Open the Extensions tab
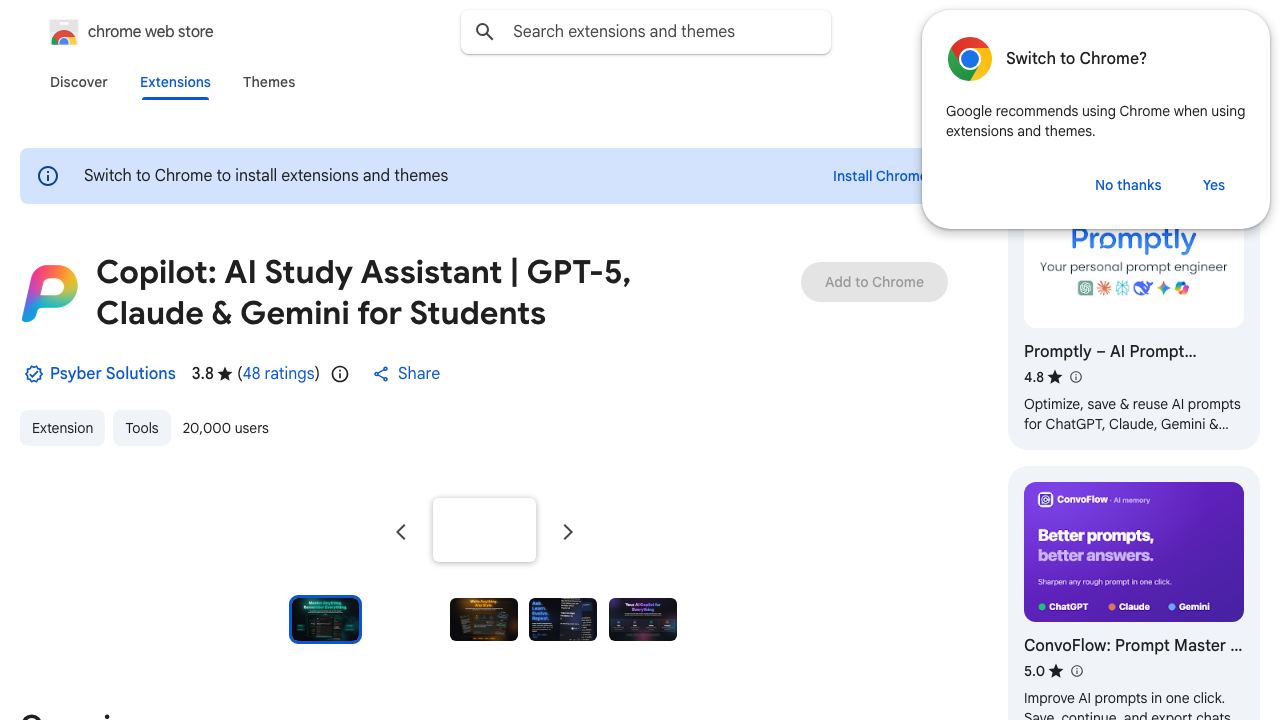This screenshot has height=720, width=1280. tap(175, 82)
